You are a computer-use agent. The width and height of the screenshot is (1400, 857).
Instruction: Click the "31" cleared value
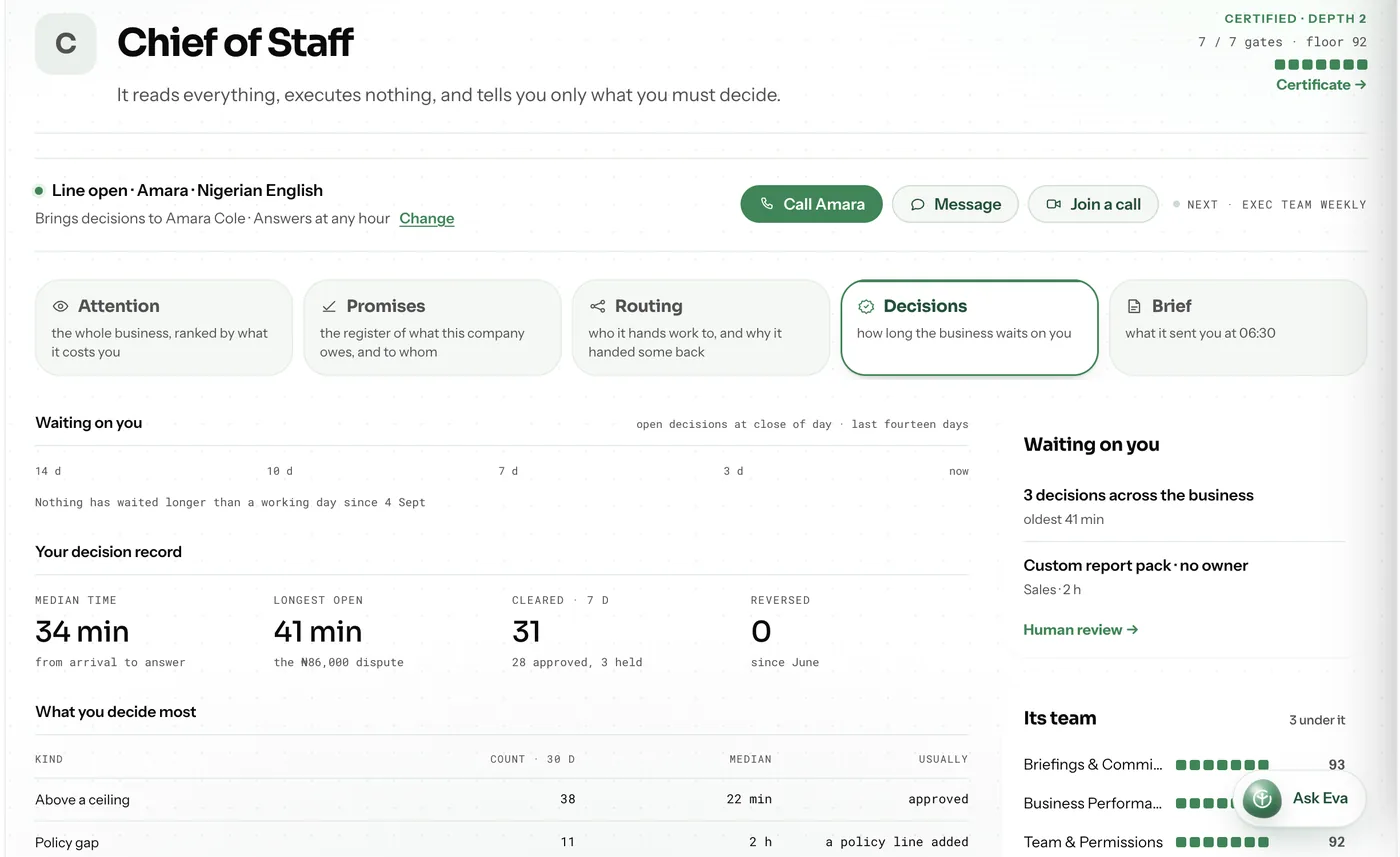[526, 632]
